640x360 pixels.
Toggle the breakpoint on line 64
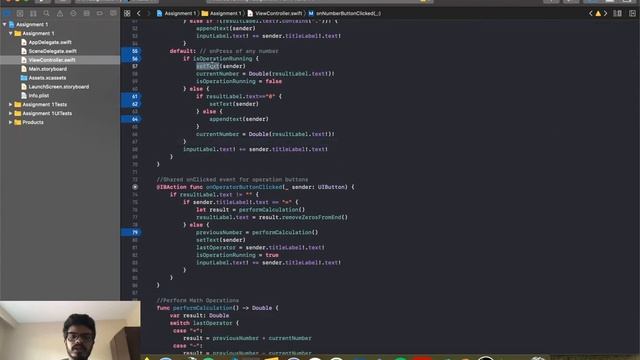[x=131, y=119]
